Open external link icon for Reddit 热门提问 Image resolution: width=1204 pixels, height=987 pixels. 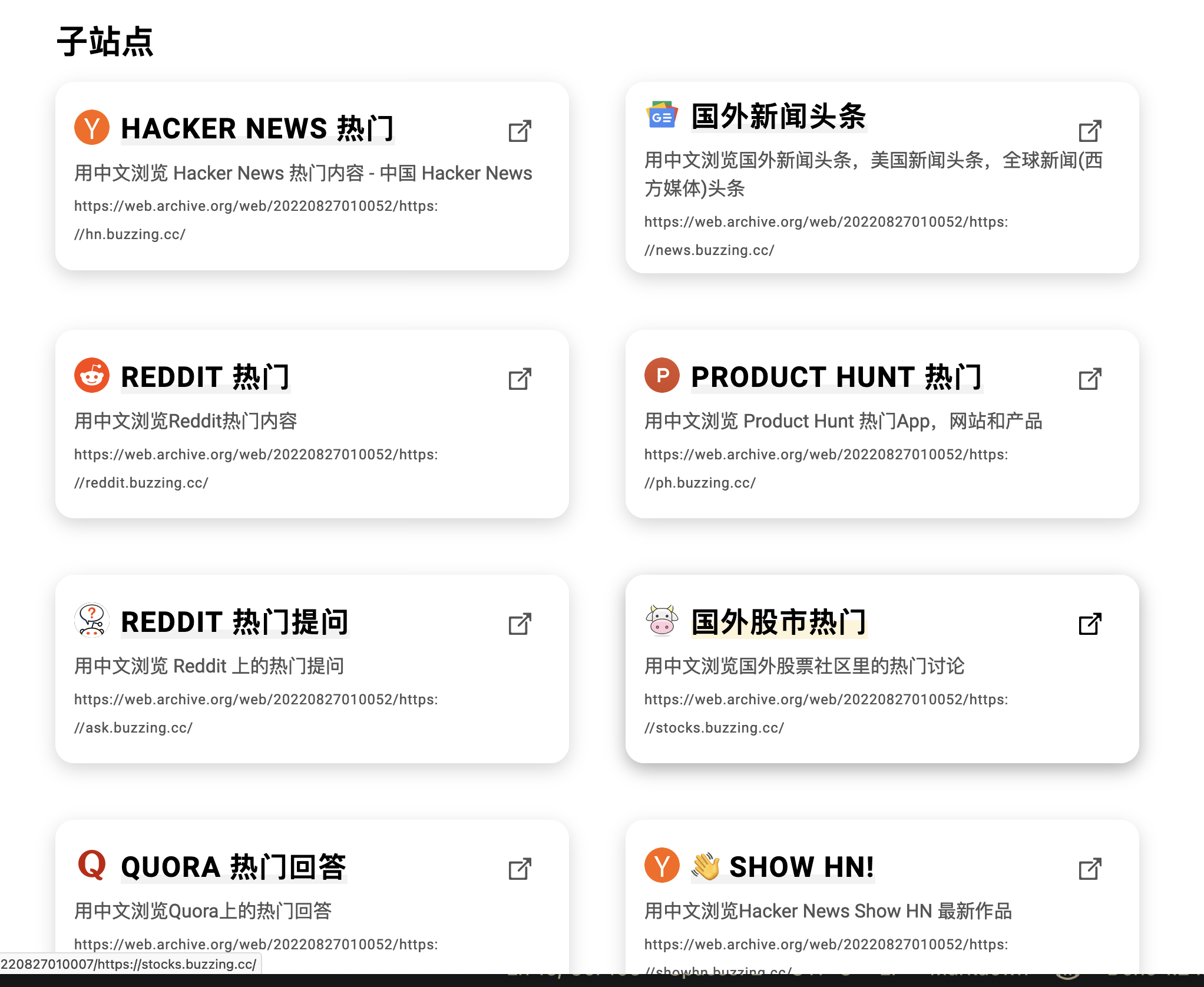click(x=520, y=624)
